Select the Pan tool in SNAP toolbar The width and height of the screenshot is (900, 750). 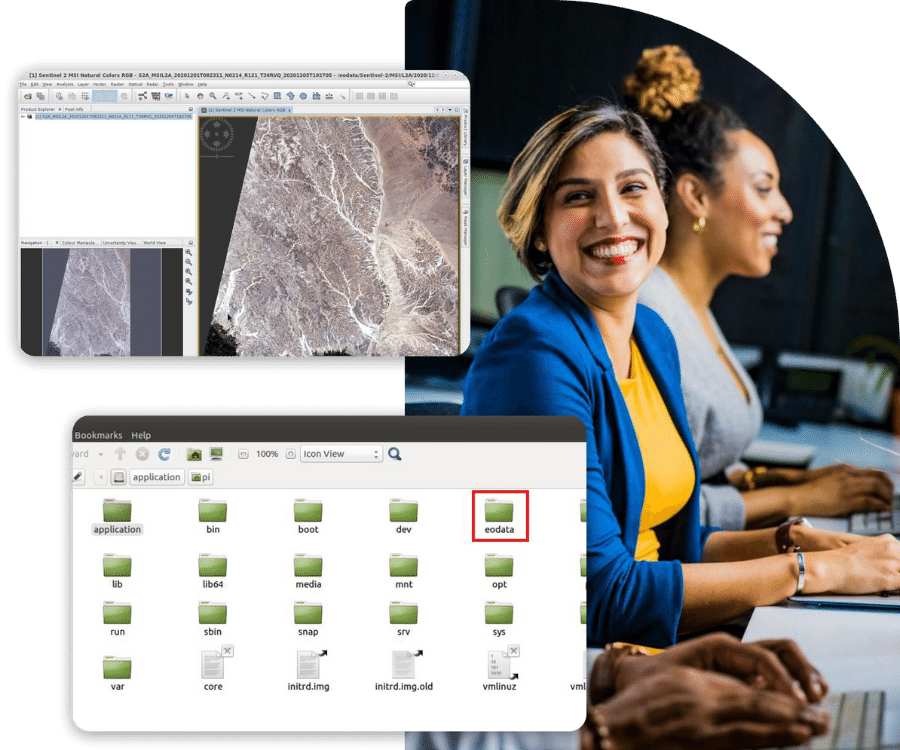tap(200, 97)
